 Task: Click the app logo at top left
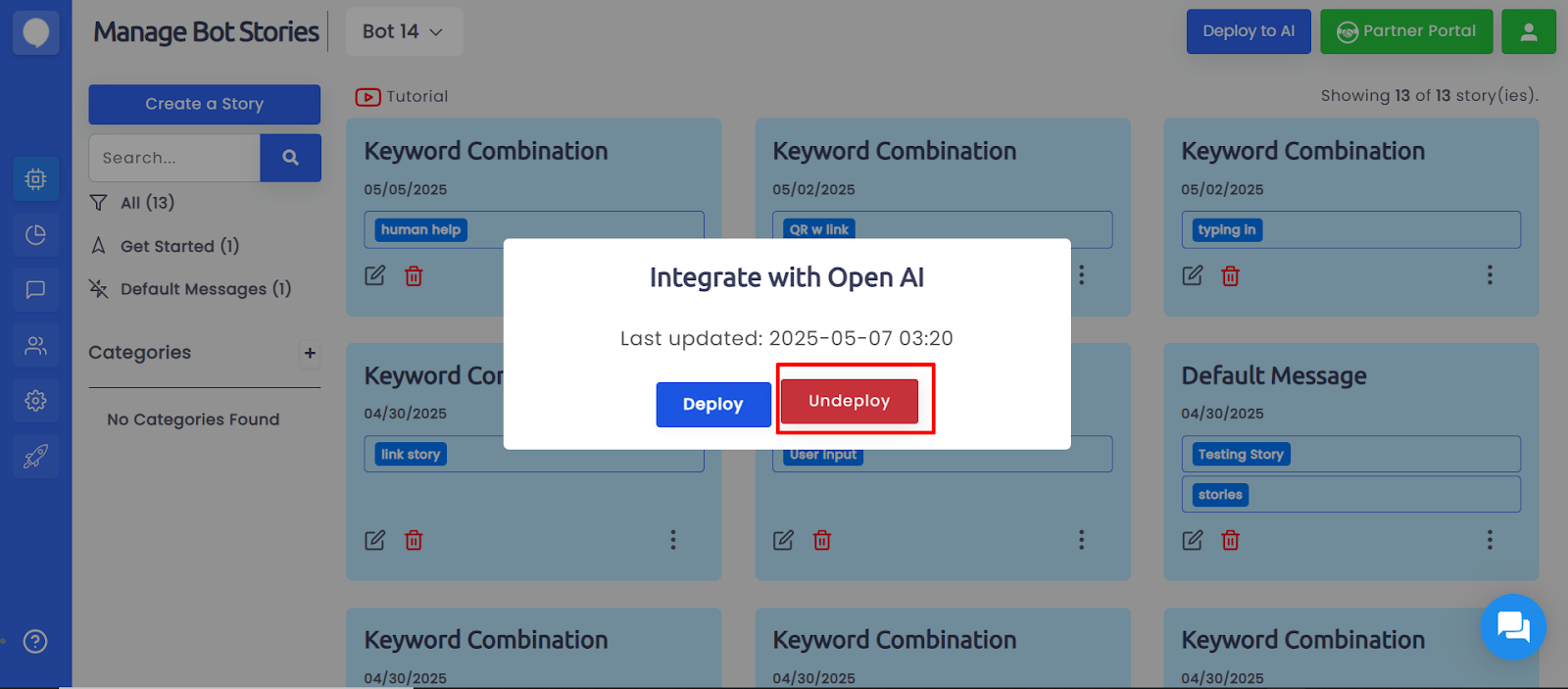36,33
